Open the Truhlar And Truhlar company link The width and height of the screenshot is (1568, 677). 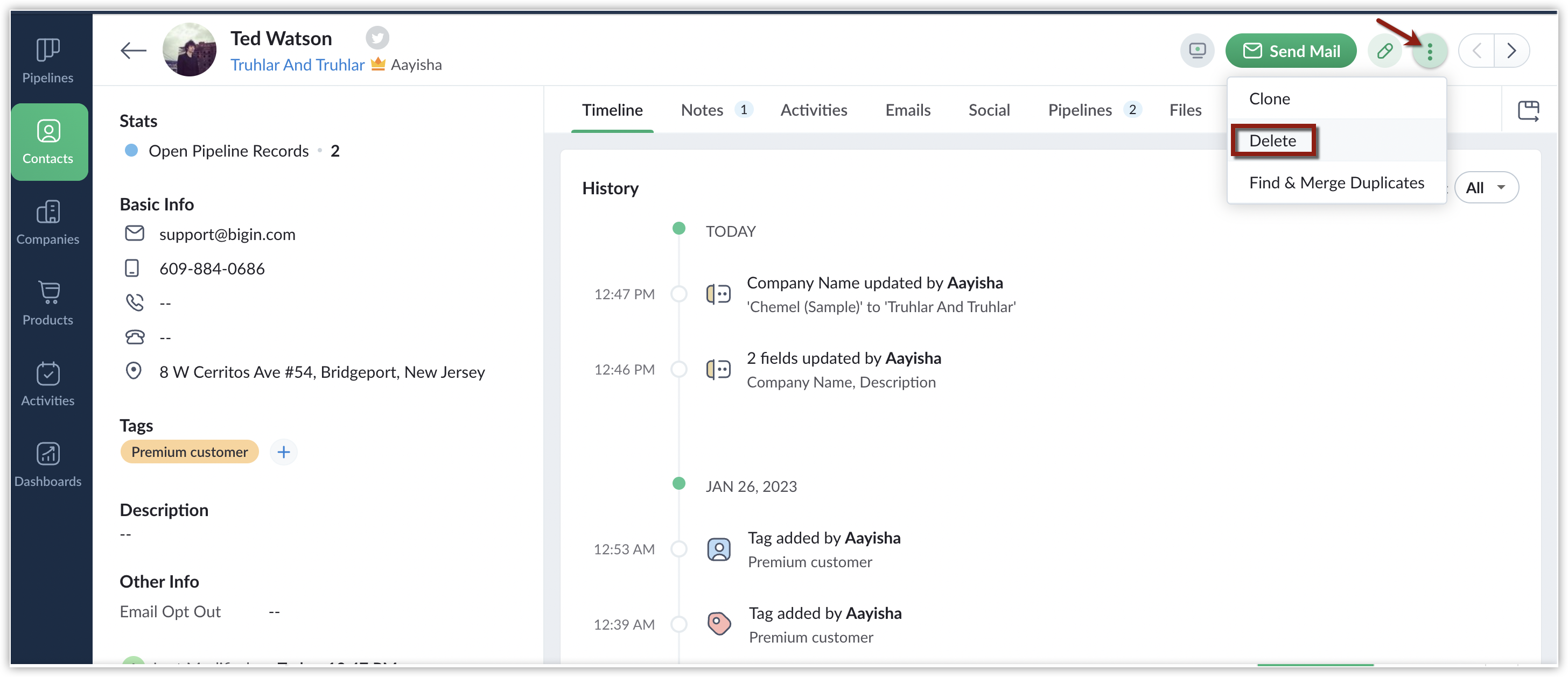pos(297,65)
